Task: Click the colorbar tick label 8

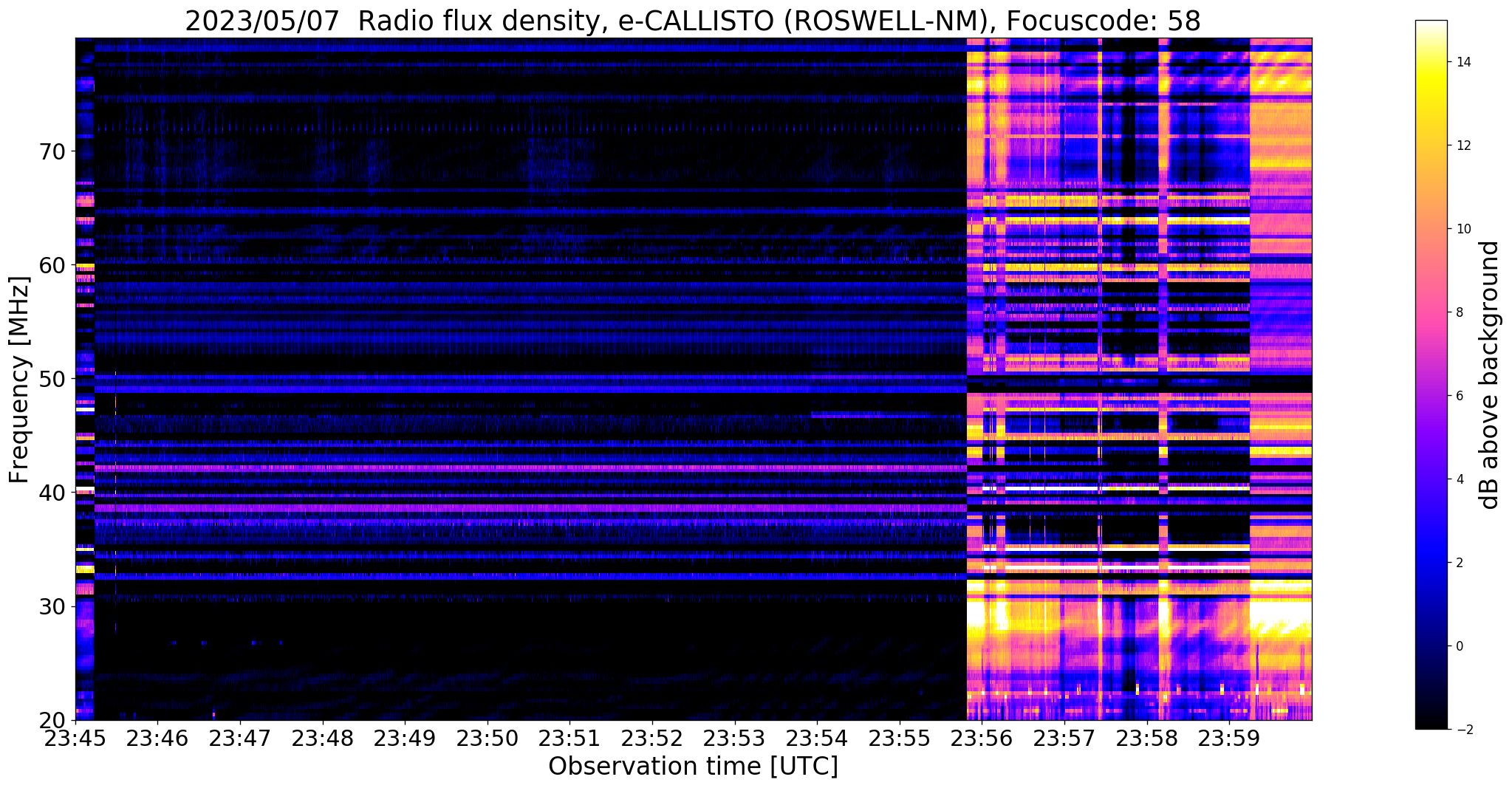Action: click(x=1459, y=312)
